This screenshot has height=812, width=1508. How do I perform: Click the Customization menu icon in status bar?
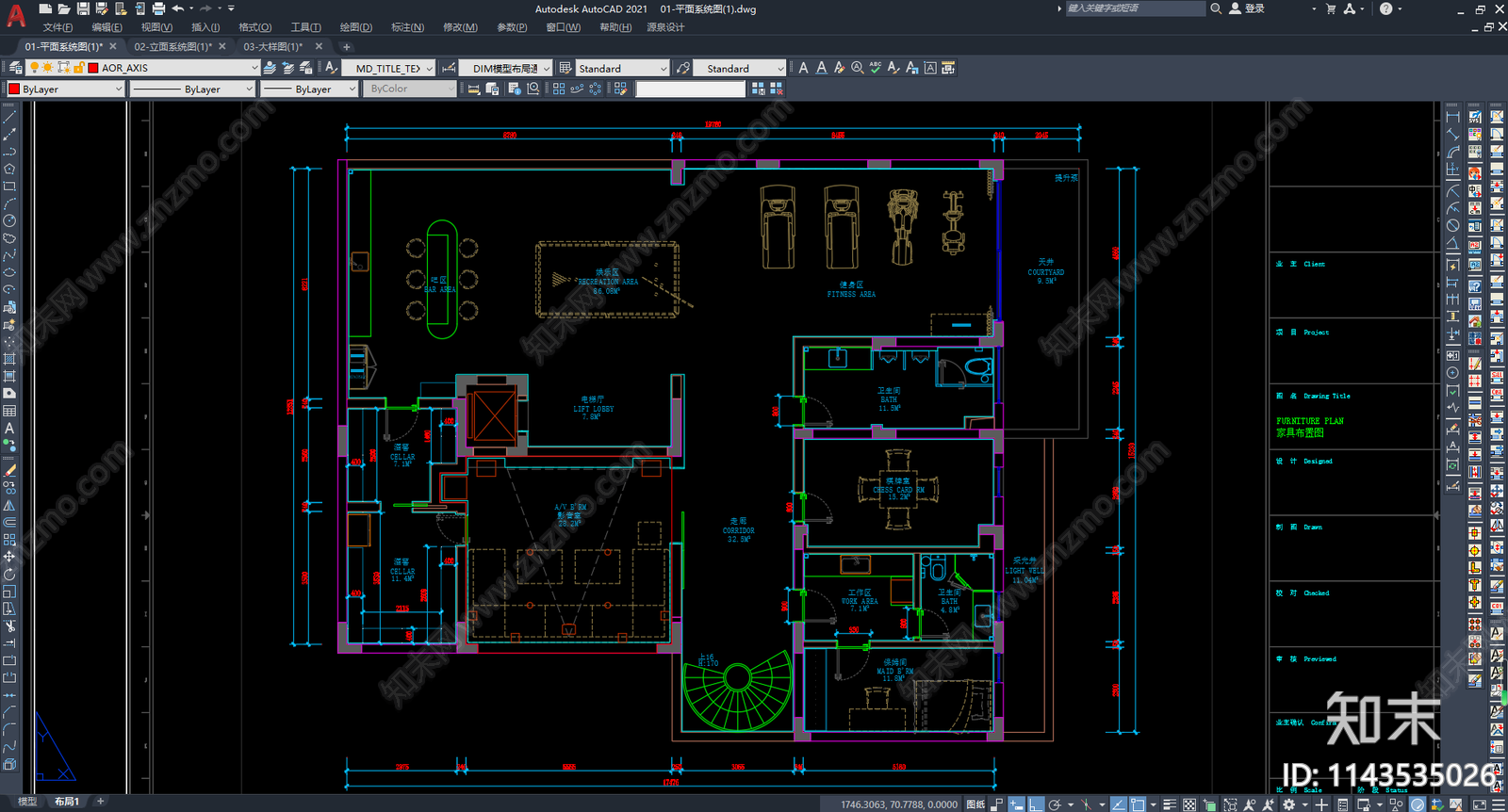[x=1499, y=804]
